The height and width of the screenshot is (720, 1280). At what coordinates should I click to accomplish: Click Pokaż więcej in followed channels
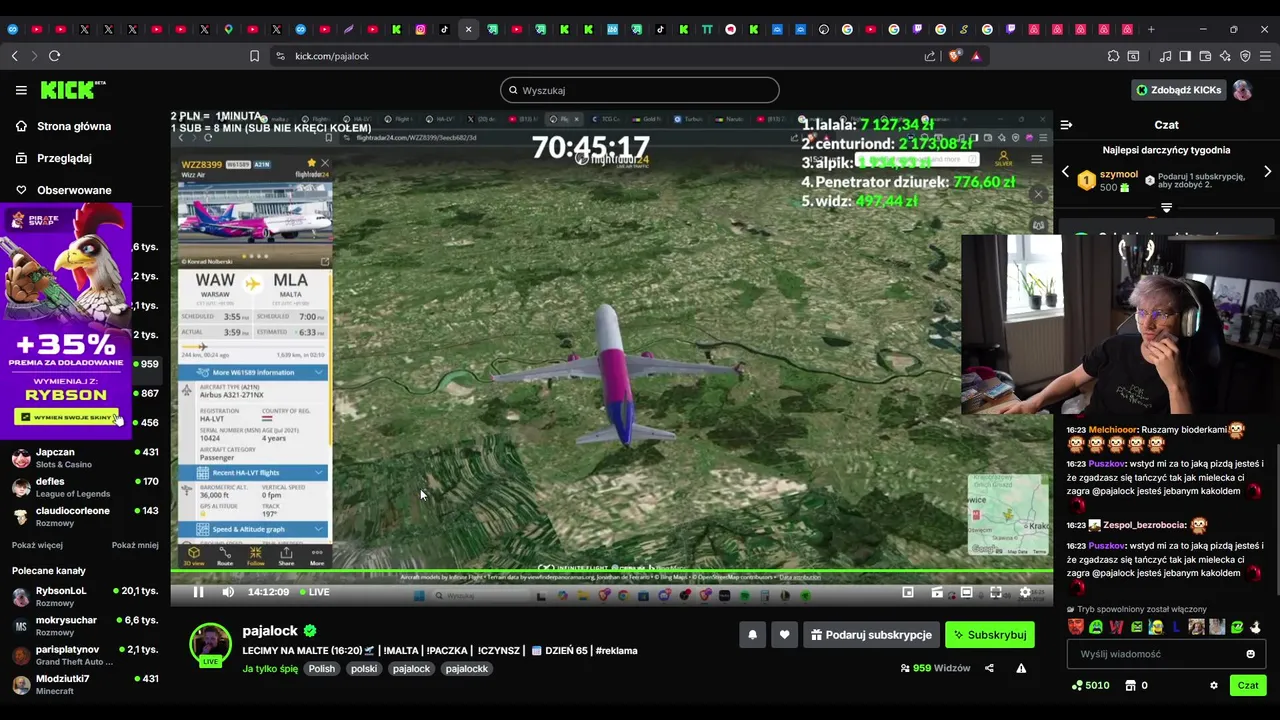click(37, 546)
